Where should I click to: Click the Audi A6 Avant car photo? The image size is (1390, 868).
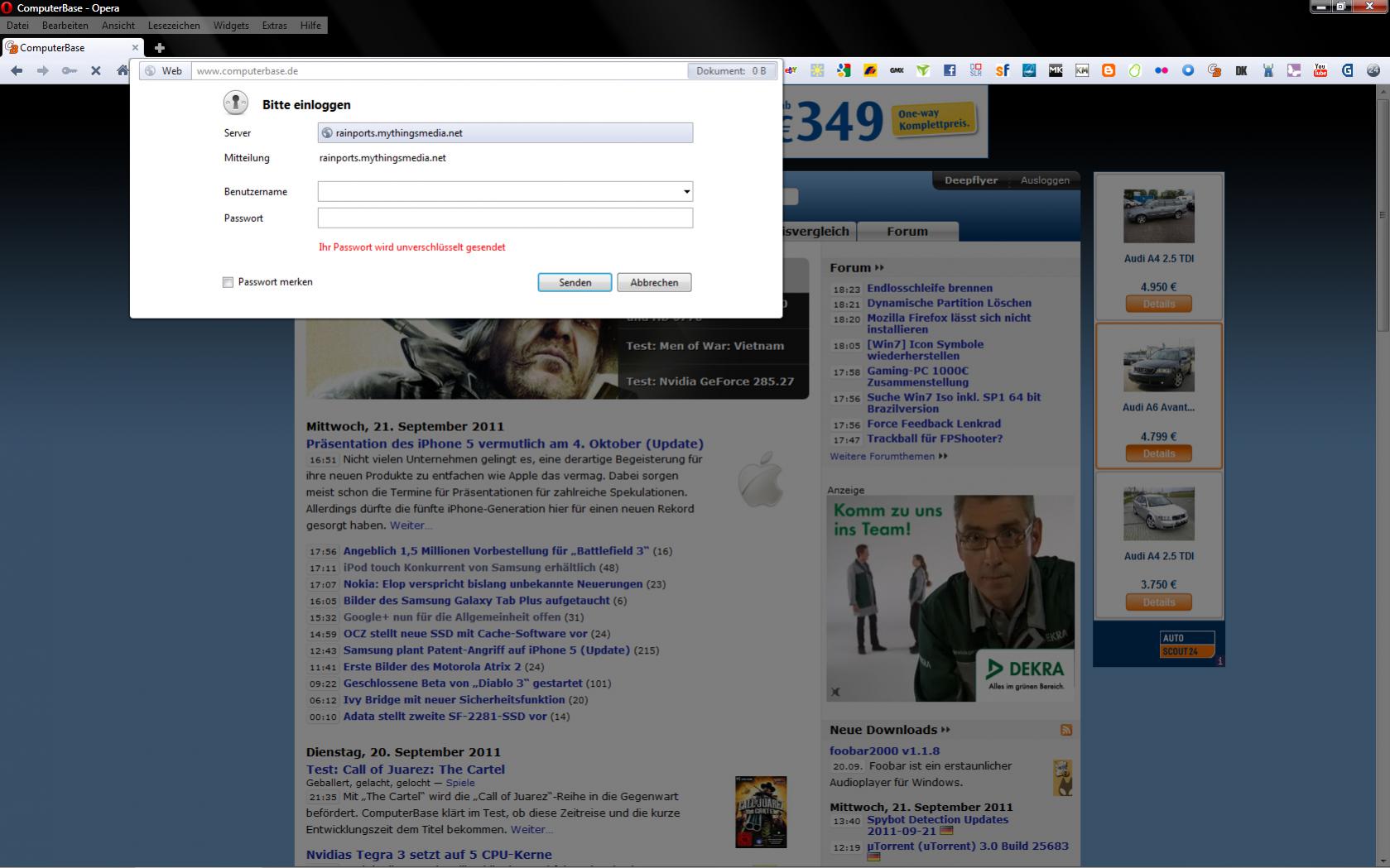tap(1159, 365)
